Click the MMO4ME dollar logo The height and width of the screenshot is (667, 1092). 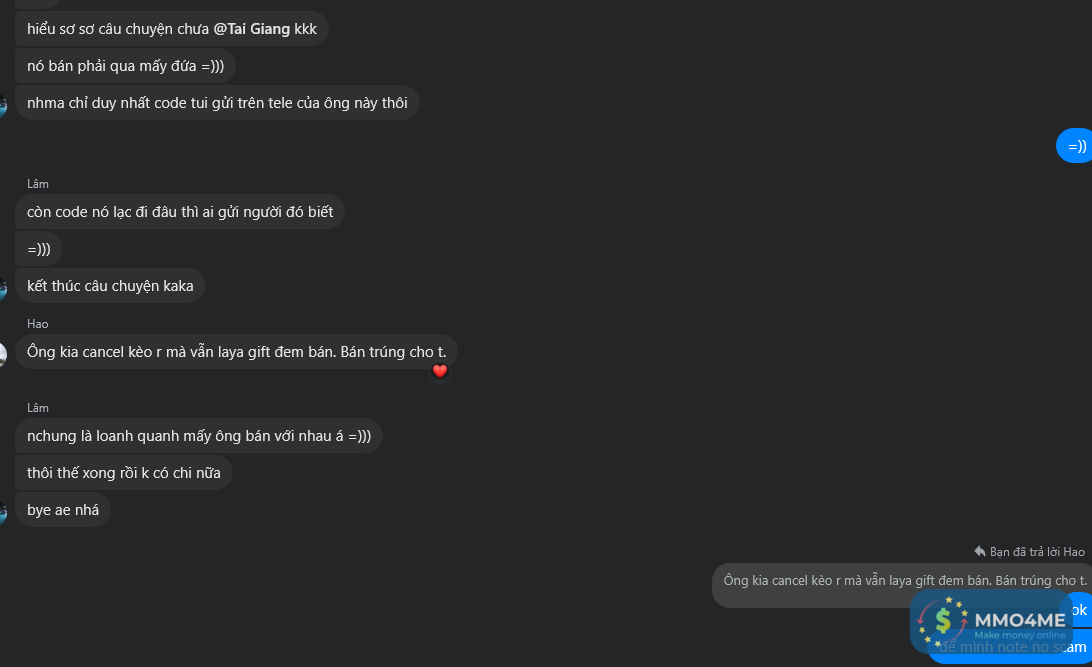(943, 622)
